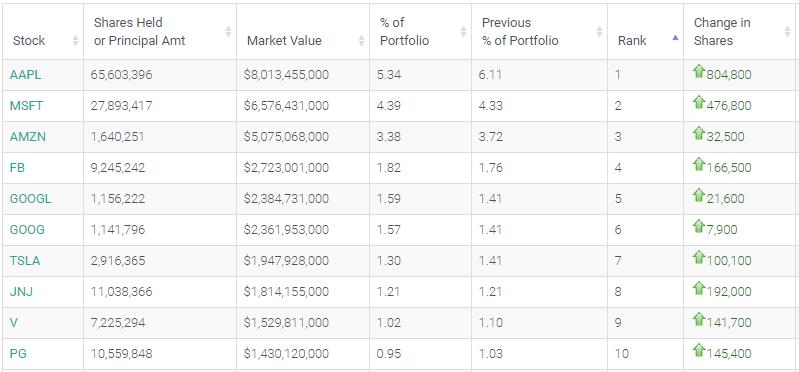
Task: Visit the TSLA ticker link
Action: coord(25,261)
